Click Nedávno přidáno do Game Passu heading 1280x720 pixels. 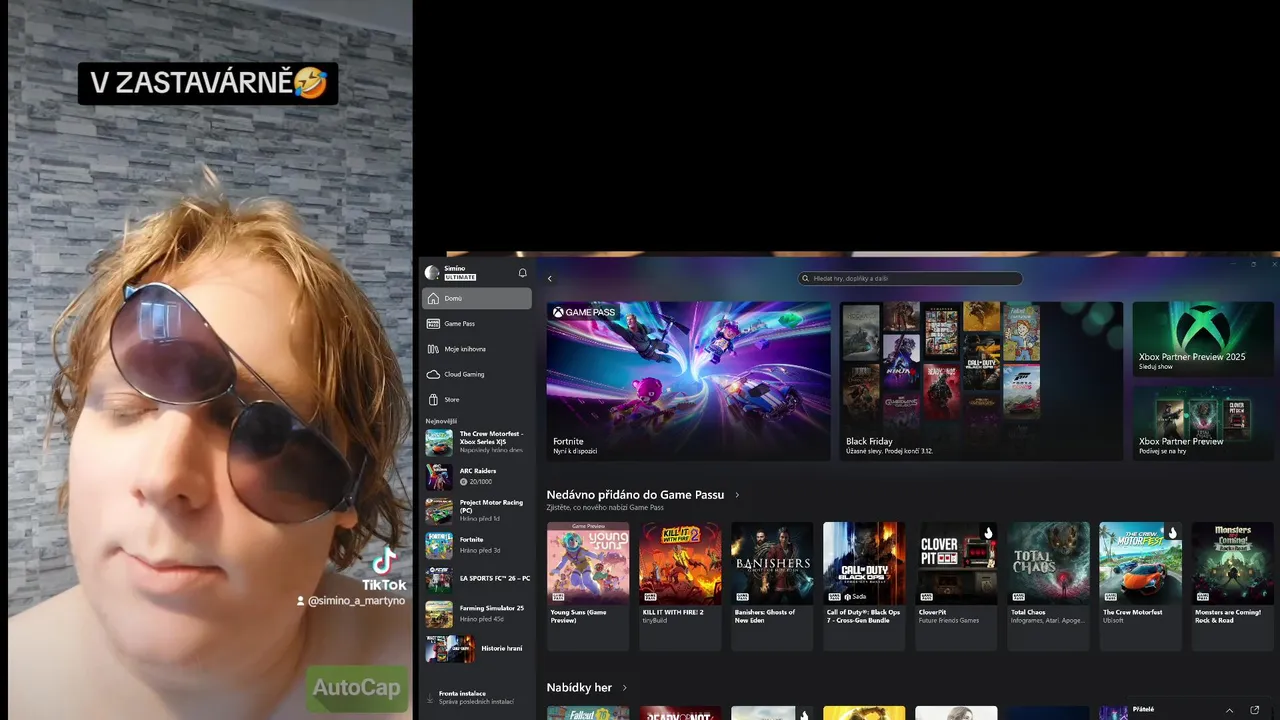tap(635, 495)
